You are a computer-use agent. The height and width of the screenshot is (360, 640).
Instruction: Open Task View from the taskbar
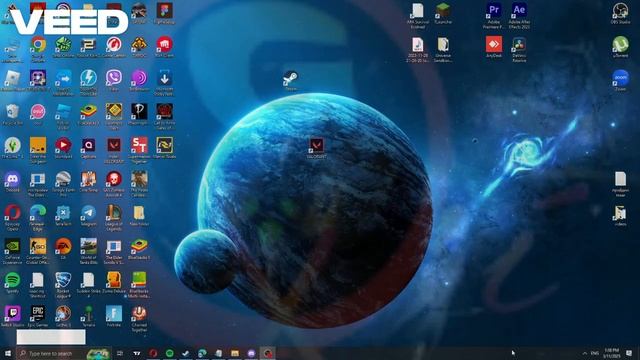[120, 353]
